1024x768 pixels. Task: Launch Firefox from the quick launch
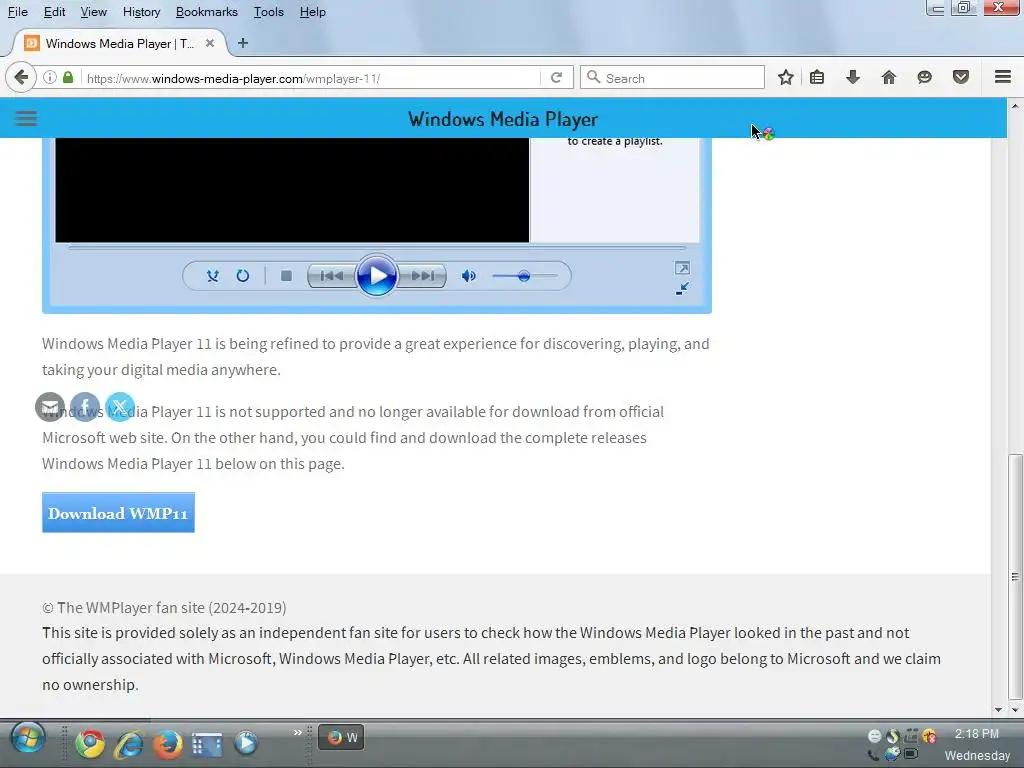(168, 743)
